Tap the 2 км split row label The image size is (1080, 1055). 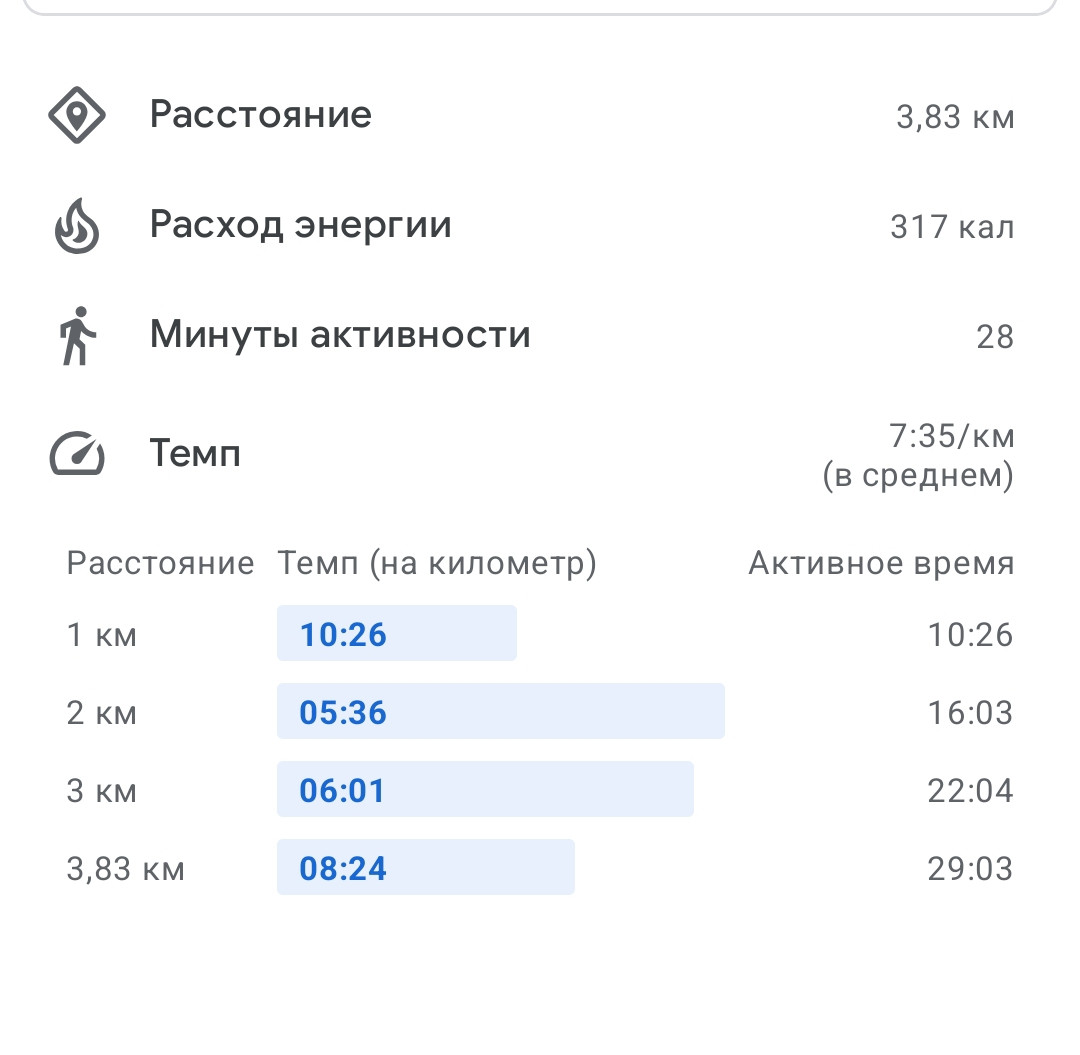click(x=101, y=713)
